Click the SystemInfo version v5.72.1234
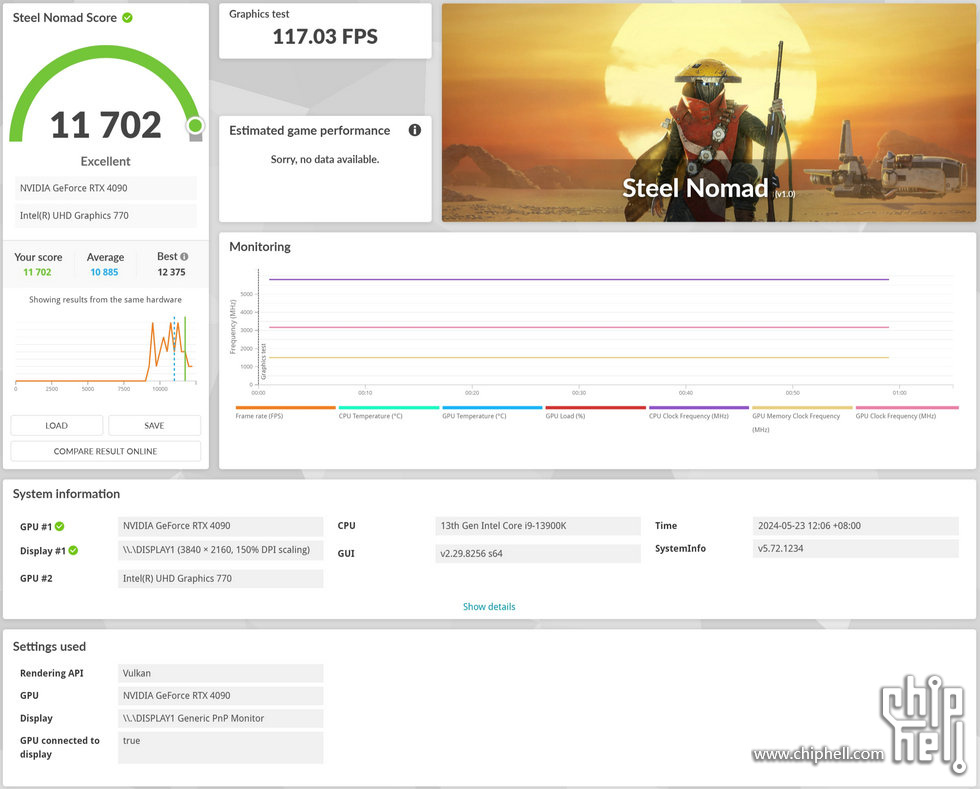The width and height of the screenshot is (980, 789). pos(856,548)
